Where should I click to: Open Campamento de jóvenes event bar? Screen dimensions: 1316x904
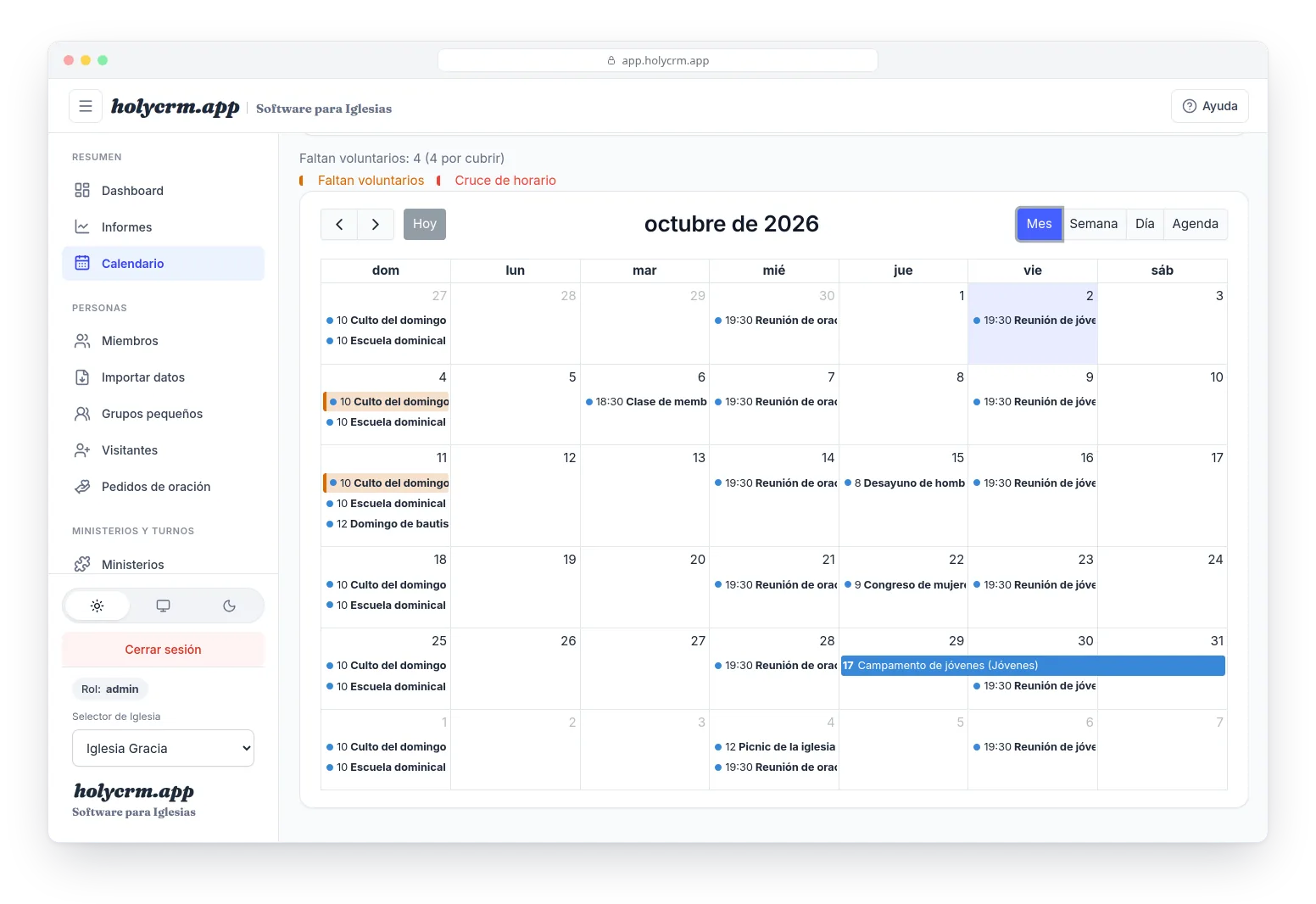[1033, 666]
